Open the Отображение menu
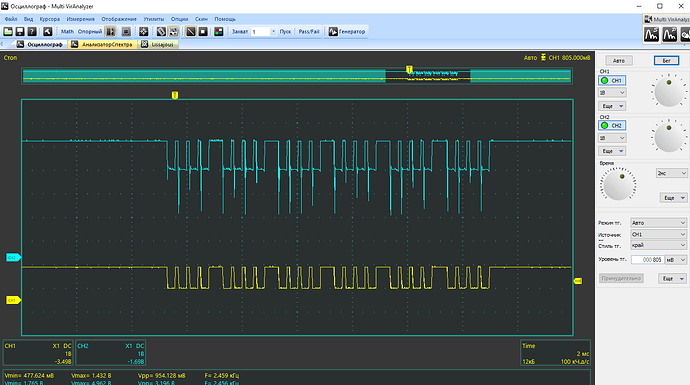Viewport: 690px width, 385px height. point(119,19)
